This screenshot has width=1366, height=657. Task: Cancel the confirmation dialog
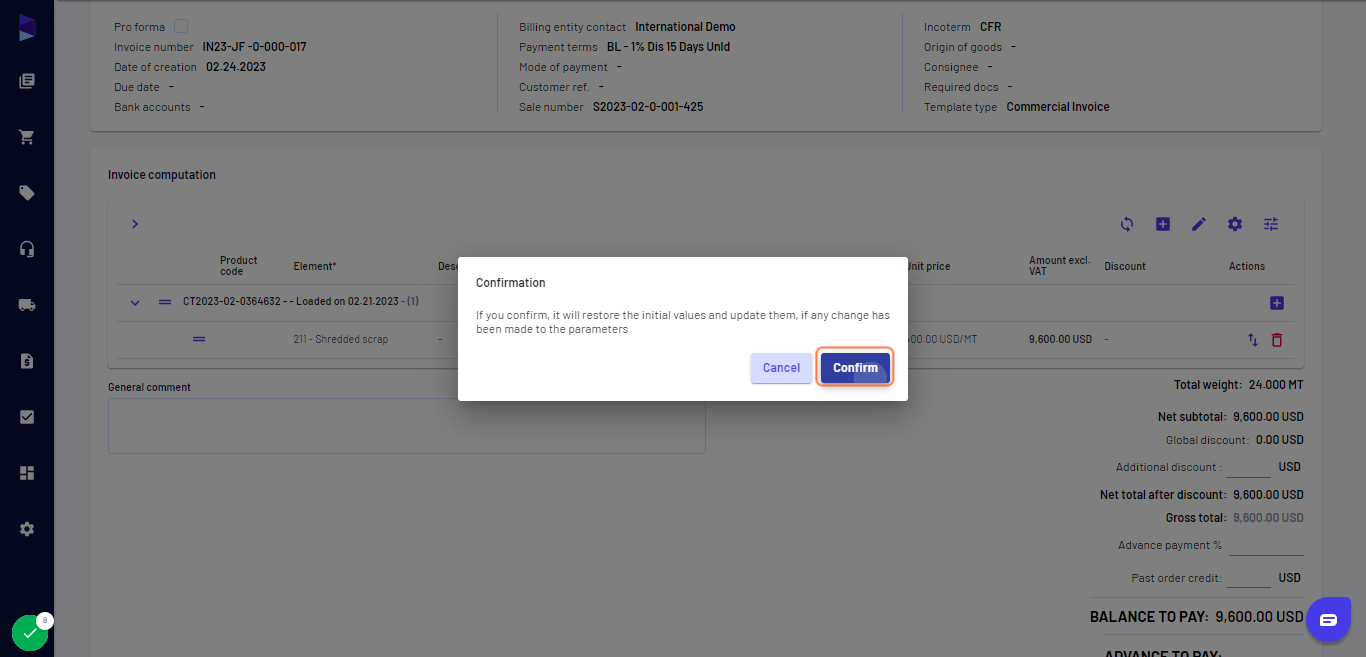pos(781,368)
